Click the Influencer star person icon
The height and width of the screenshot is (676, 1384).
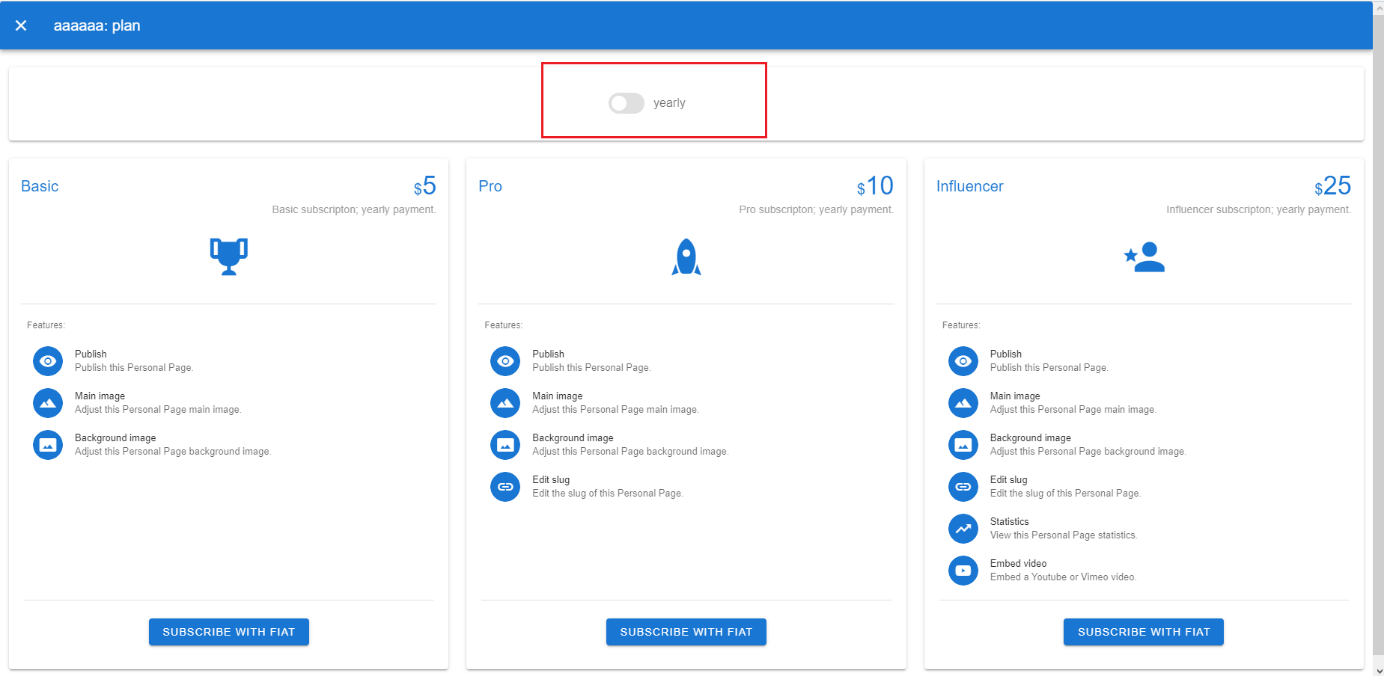[1144, 257]
